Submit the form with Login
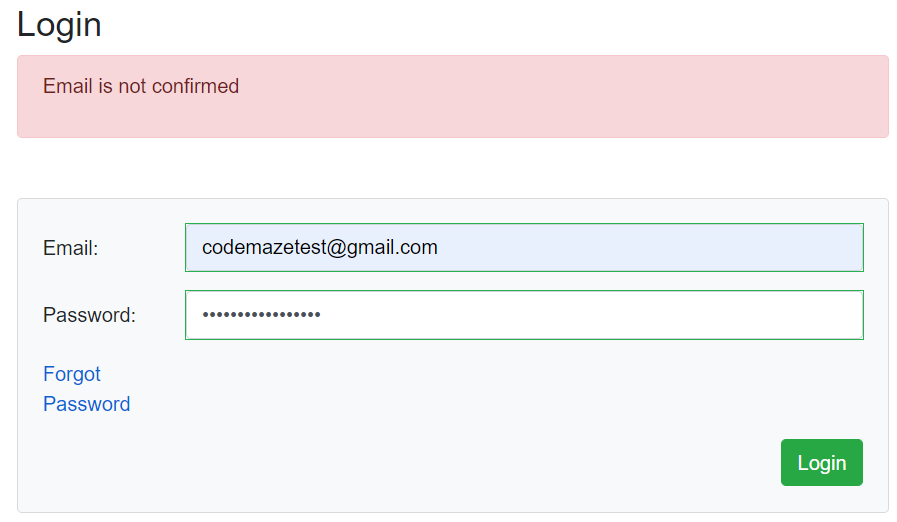Viewport: 897px width, 522px height. click(821, 463)
